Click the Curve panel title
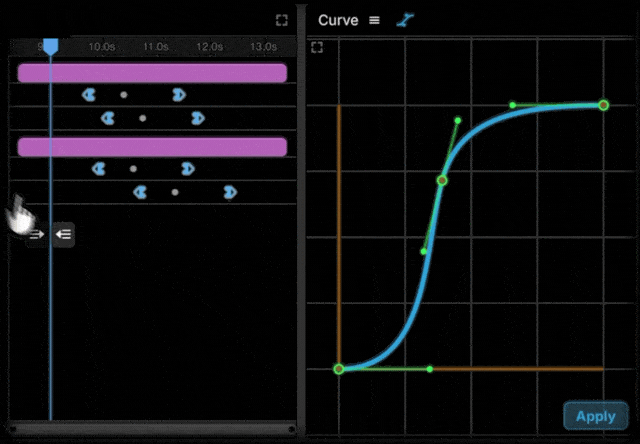The height and width of the screenshot is (444, 640). tap(338, 20)
